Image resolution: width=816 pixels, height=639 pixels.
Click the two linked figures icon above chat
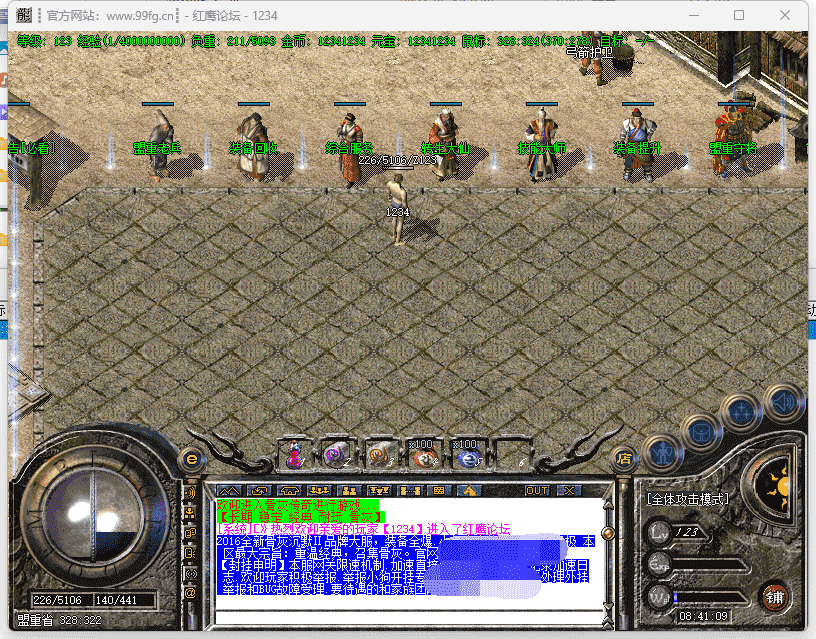tap(410, 491)
